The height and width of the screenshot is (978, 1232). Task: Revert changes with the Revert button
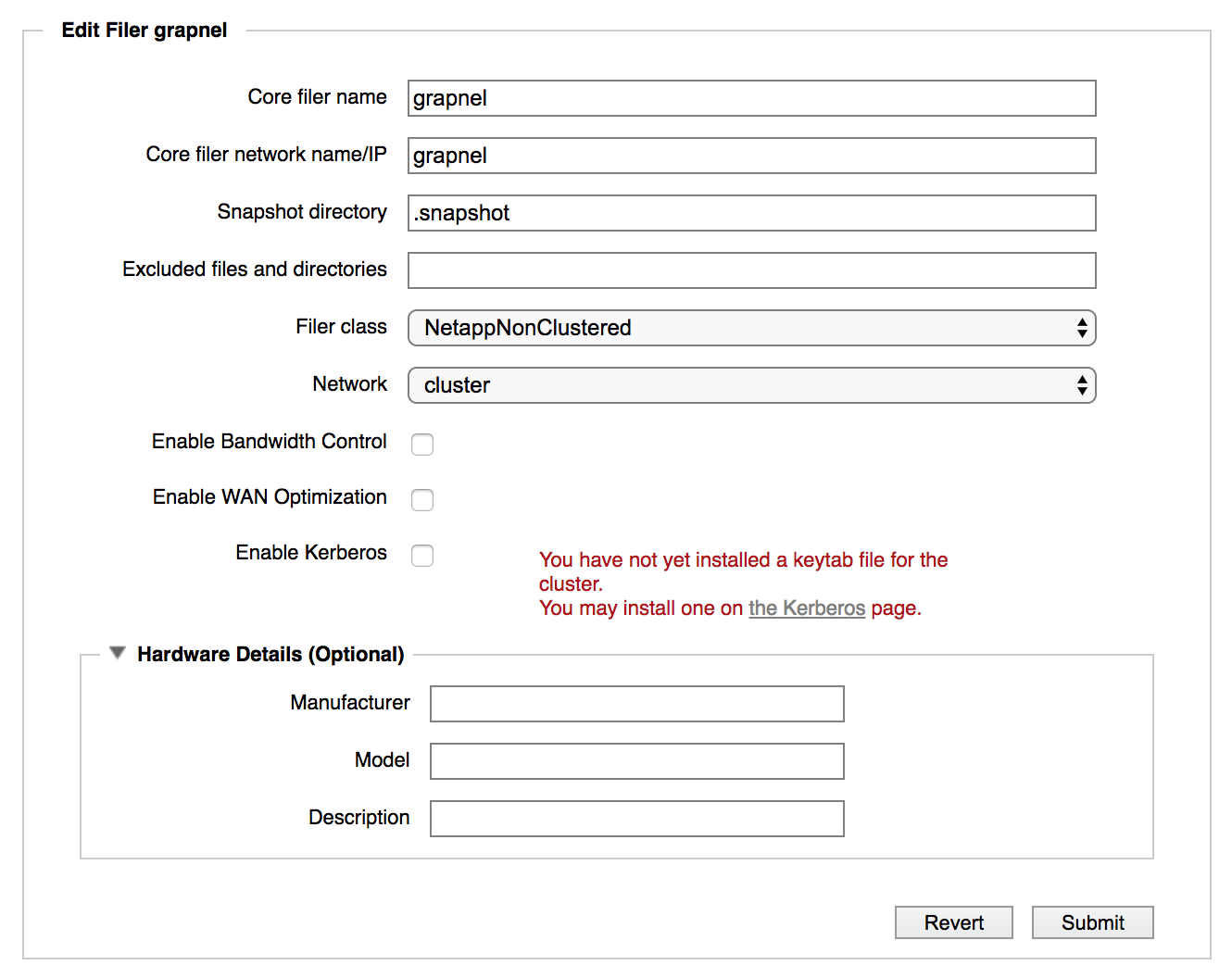pyautogui.click(x=954, y=922)
